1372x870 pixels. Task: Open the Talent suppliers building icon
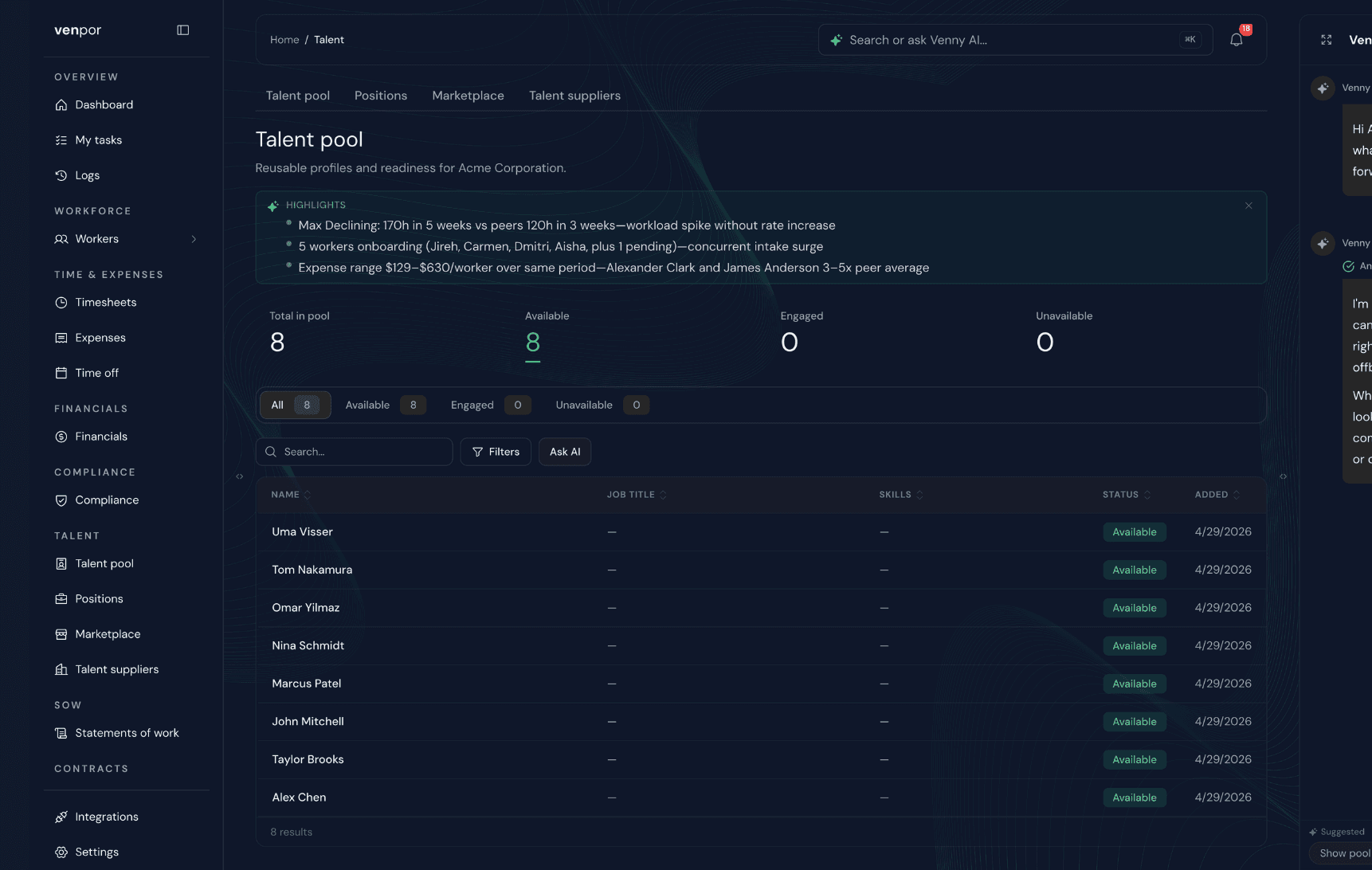(61, 669)
